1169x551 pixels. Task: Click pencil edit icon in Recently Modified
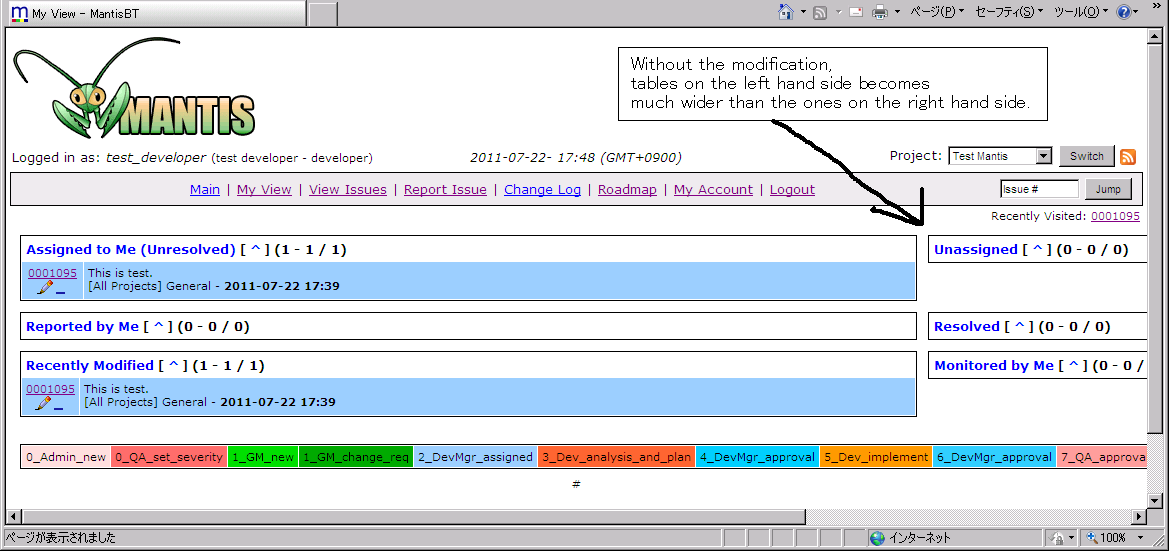[43, 403]
